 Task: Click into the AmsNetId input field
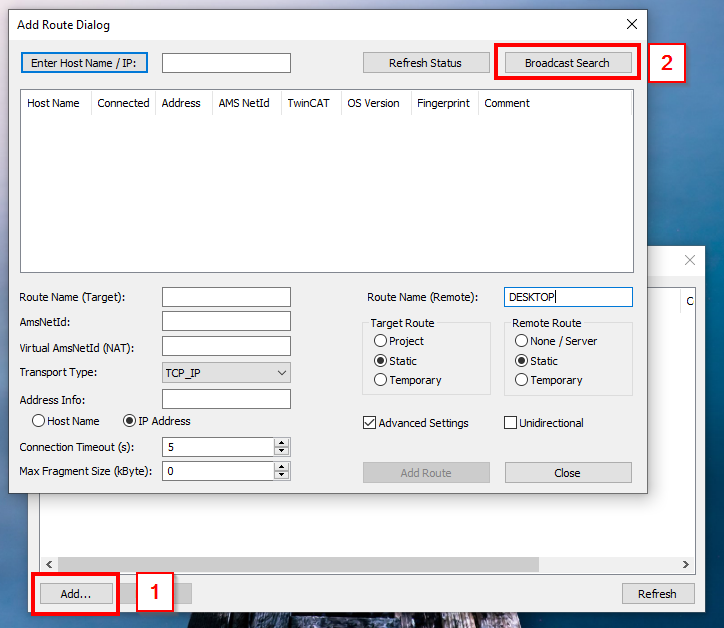point(226,321)
